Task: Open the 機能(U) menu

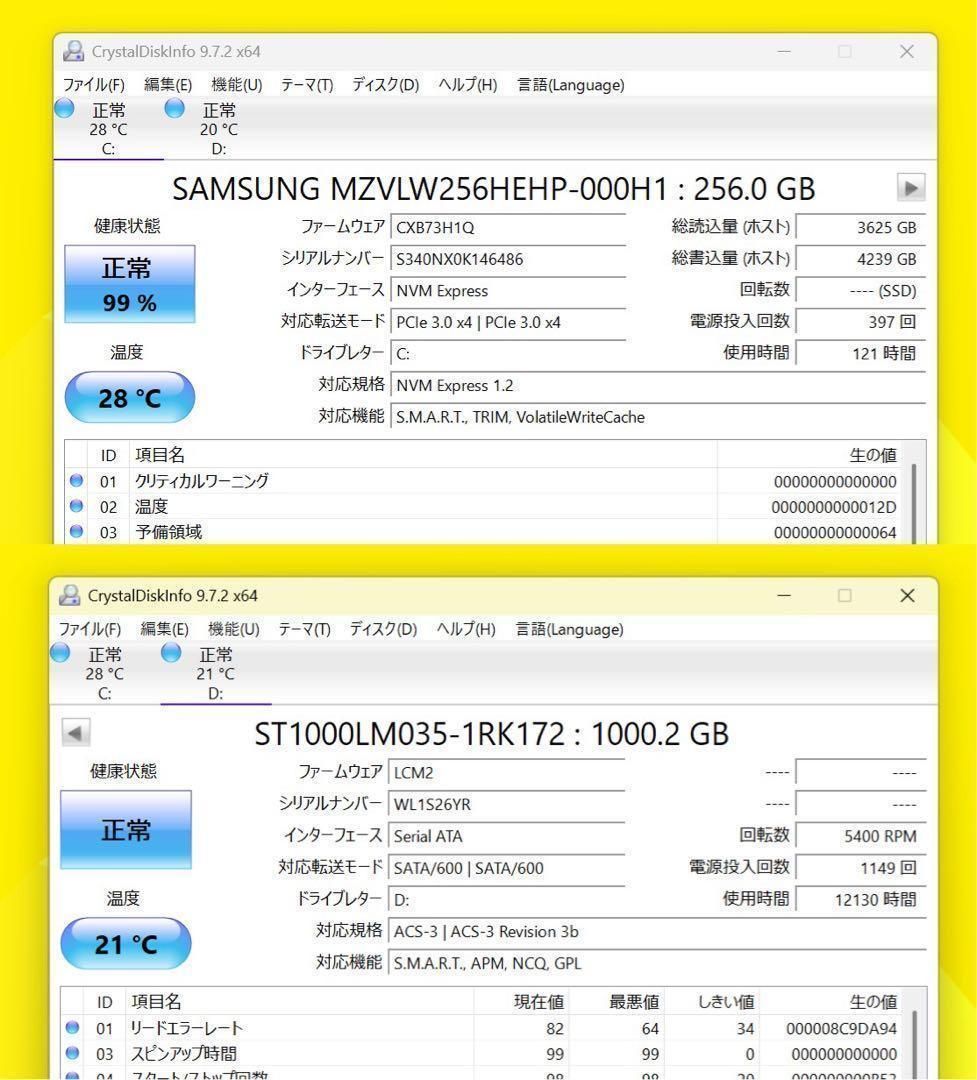Action: coord(234,85)
